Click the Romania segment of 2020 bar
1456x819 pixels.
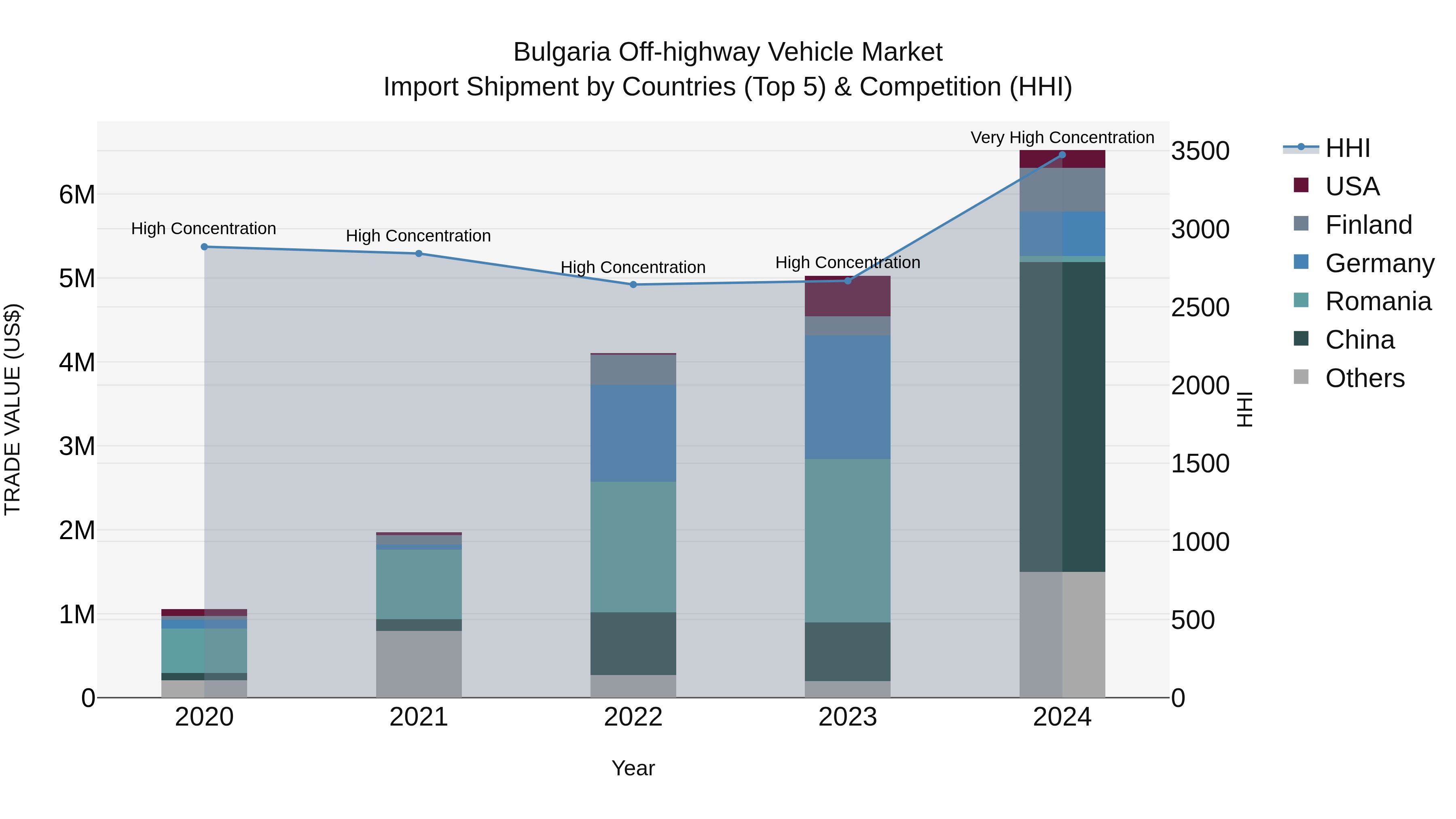coord(205,651)
